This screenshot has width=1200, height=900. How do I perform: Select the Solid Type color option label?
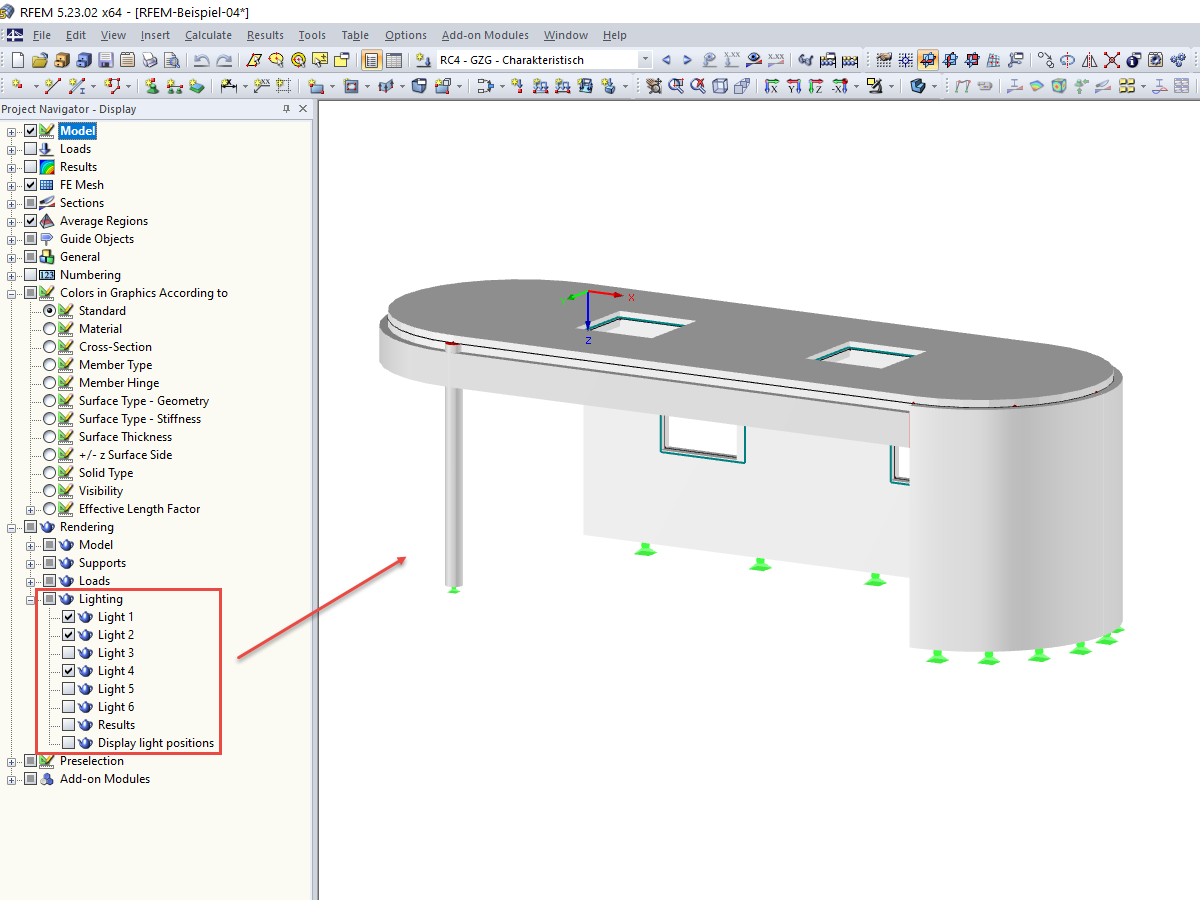pos(106,473)
